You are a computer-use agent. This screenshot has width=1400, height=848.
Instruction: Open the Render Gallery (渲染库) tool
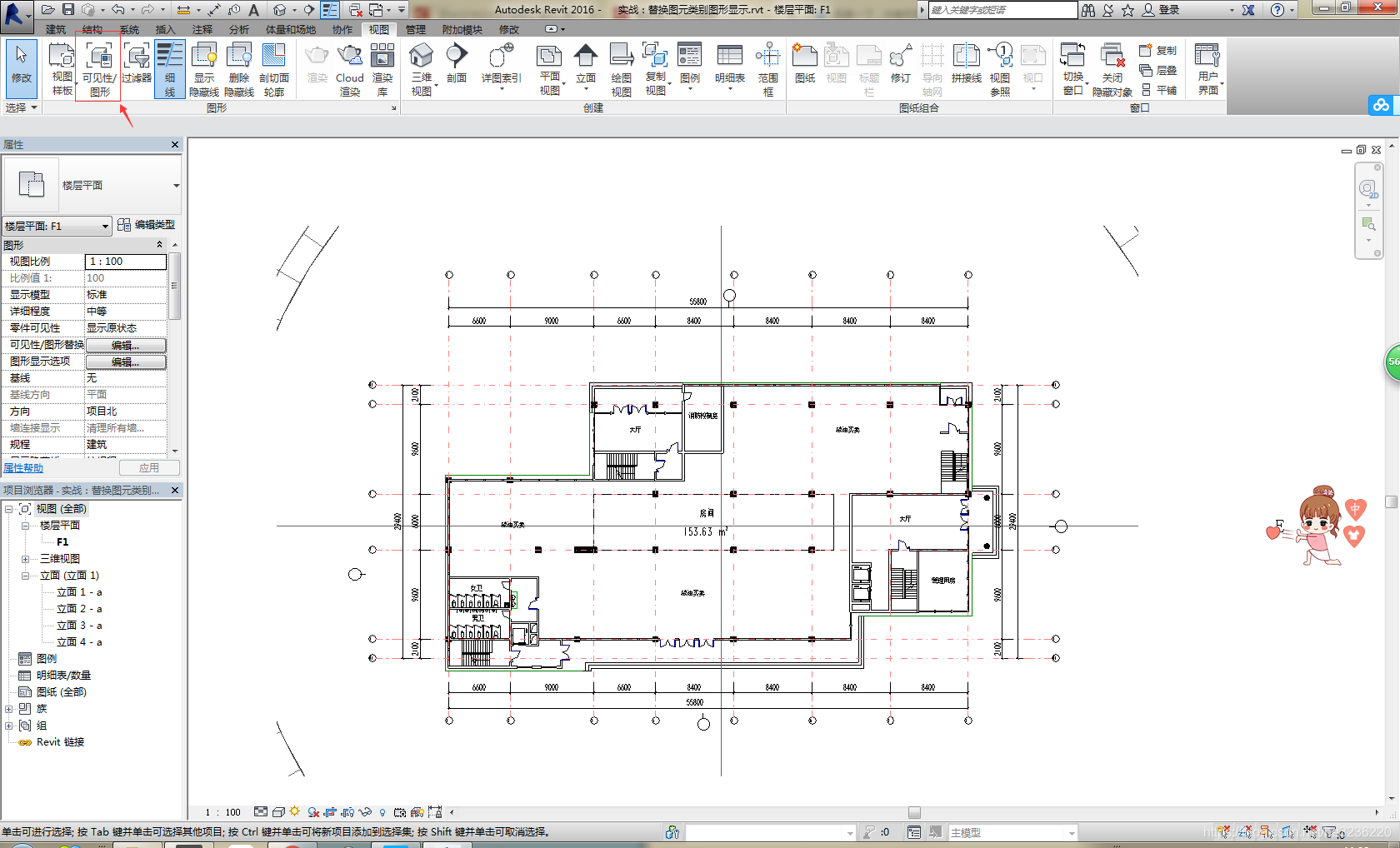point(382,68)
